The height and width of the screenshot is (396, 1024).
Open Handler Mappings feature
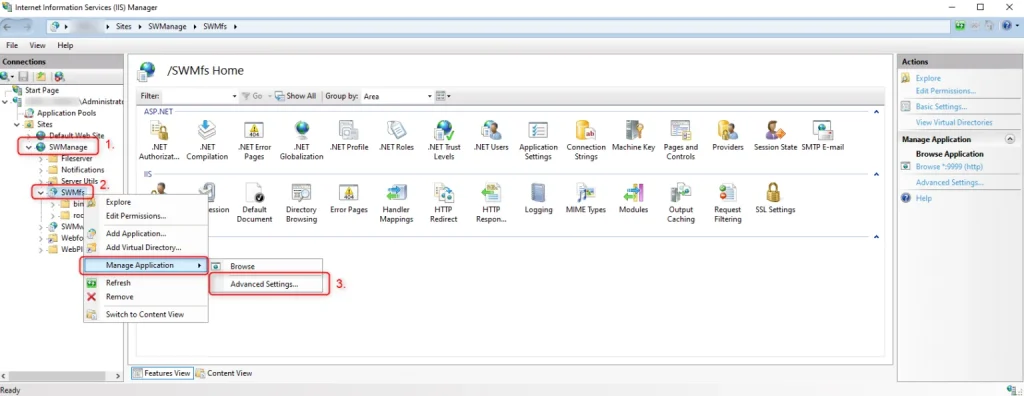[396, 203]
